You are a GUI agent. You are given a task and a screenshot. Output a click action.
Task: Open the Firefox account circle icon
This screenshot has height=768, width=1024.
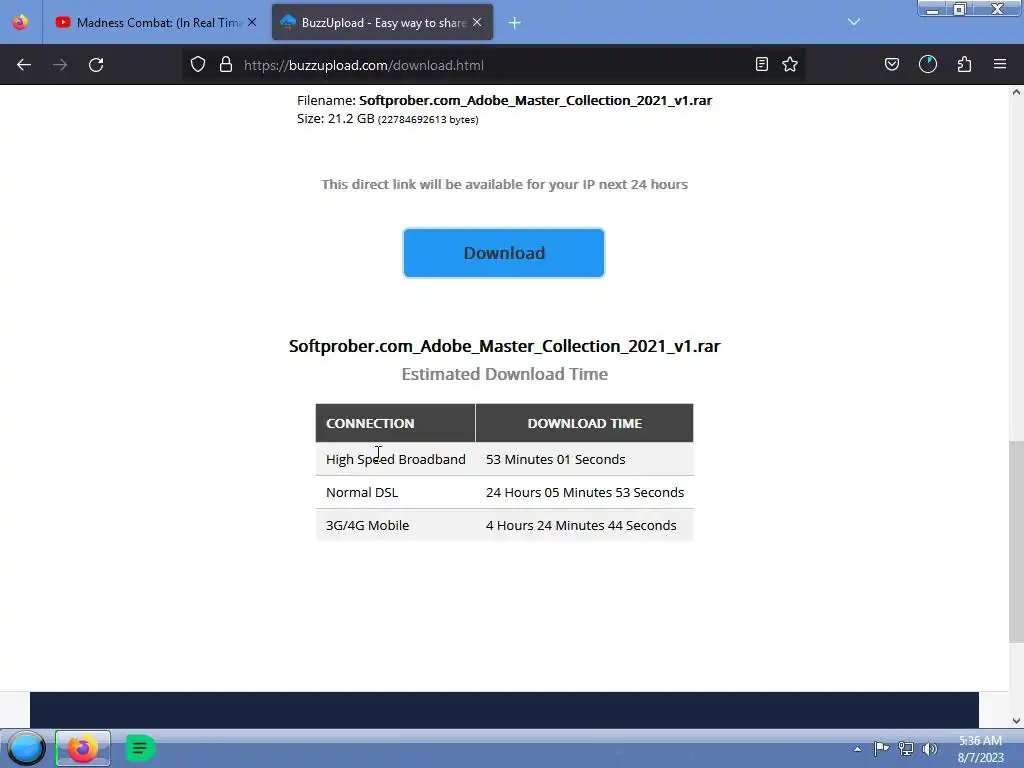(x=928, y=65)
